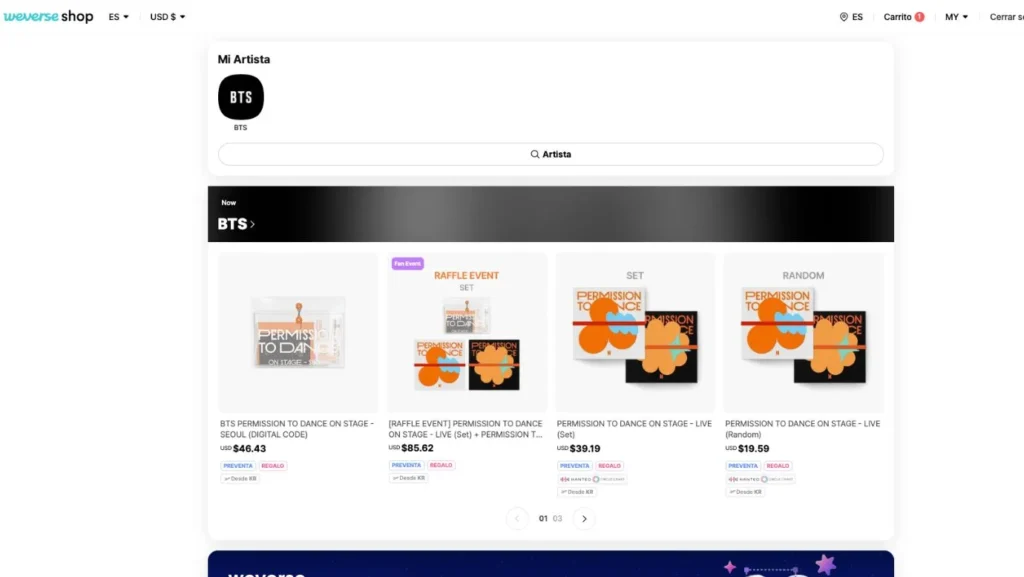
Task: Open Permission to Dance Live (Set) title
Action: pyautogui.click(x=634, y=429)
